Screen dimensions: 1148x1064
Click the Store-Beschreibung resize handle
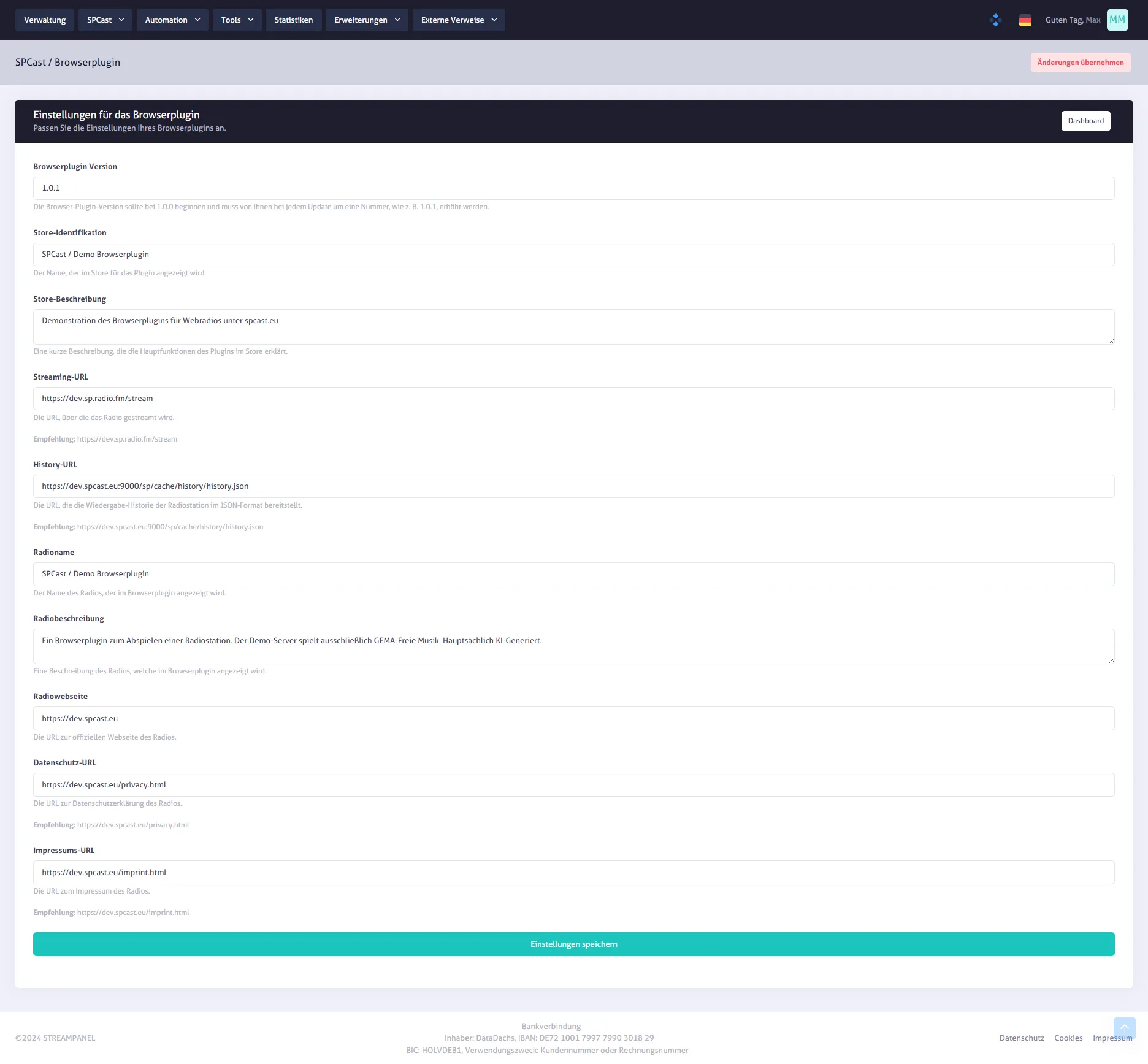coord(1111,340)
